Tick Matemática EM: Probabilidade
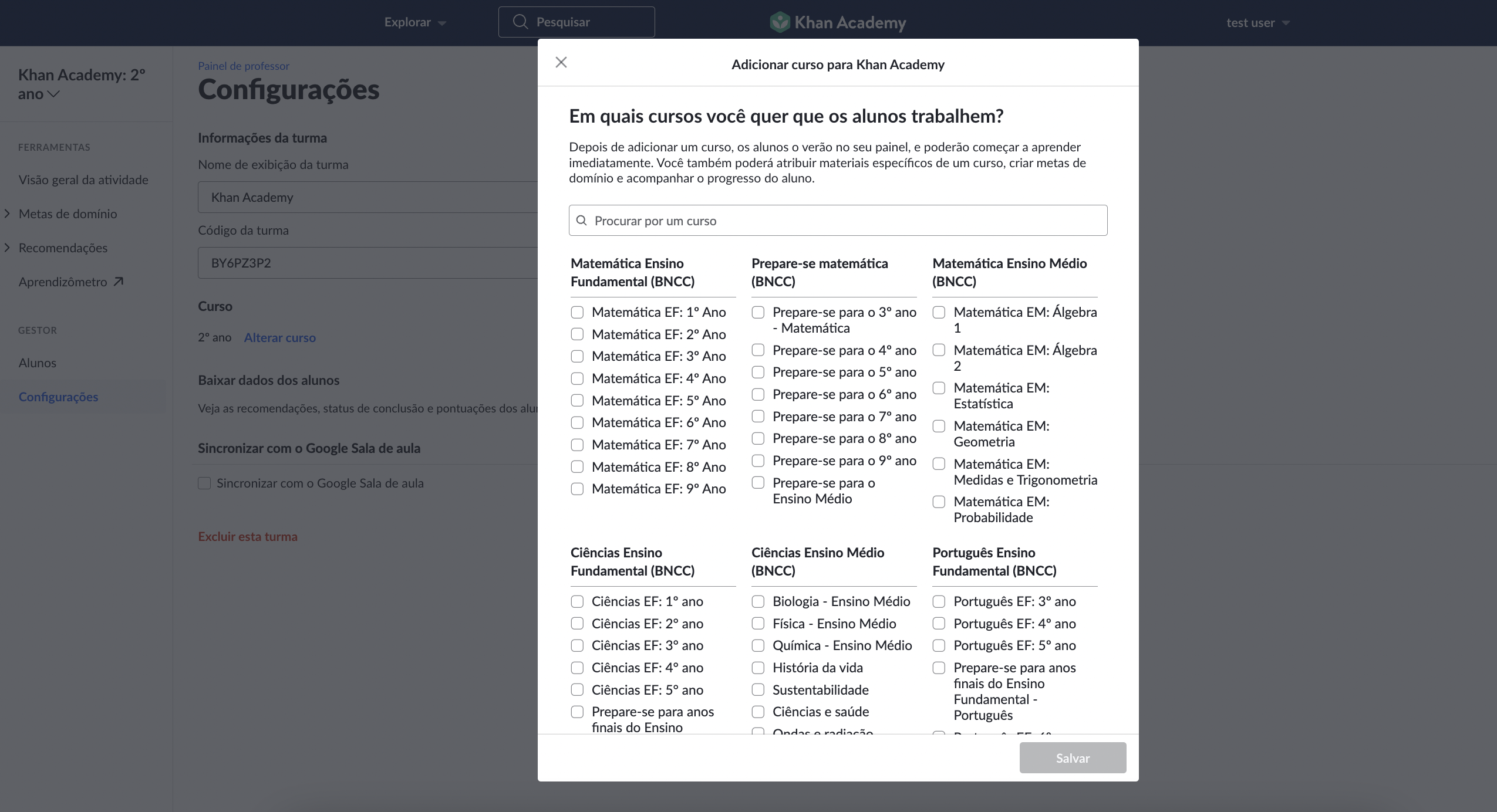1497x812 pixels. (x=939, y=502)
